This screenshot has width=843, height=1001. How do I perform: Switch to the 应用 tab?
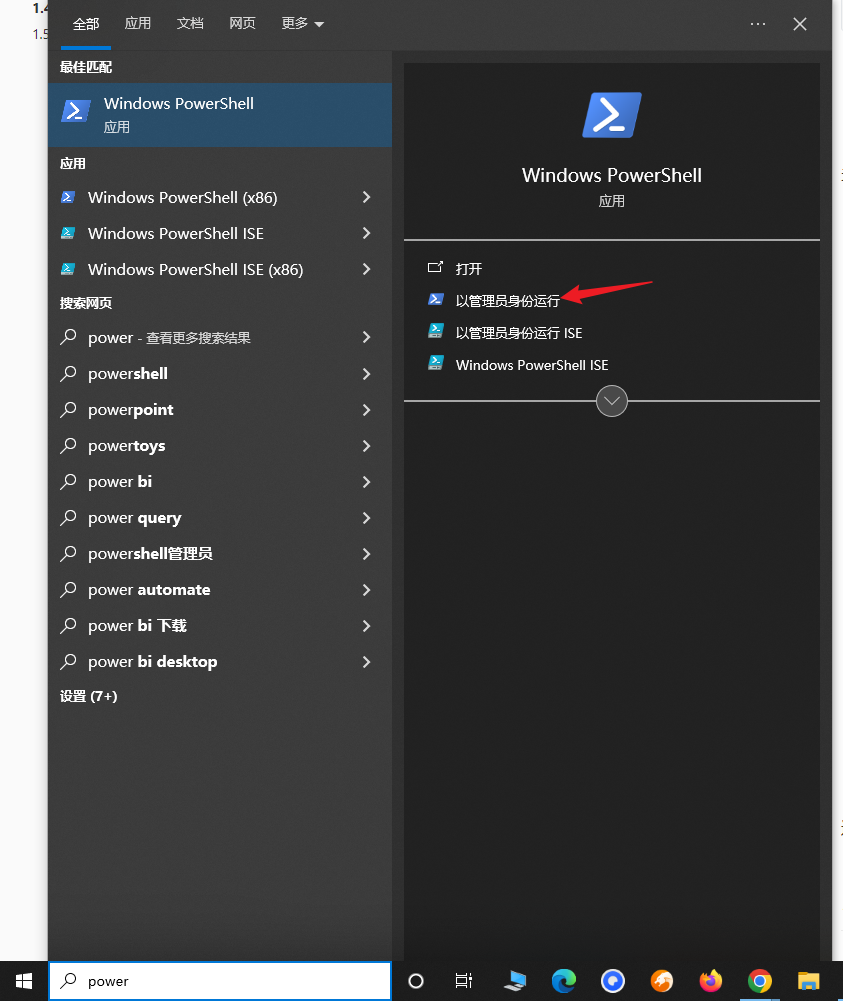[x=138, y=24]
